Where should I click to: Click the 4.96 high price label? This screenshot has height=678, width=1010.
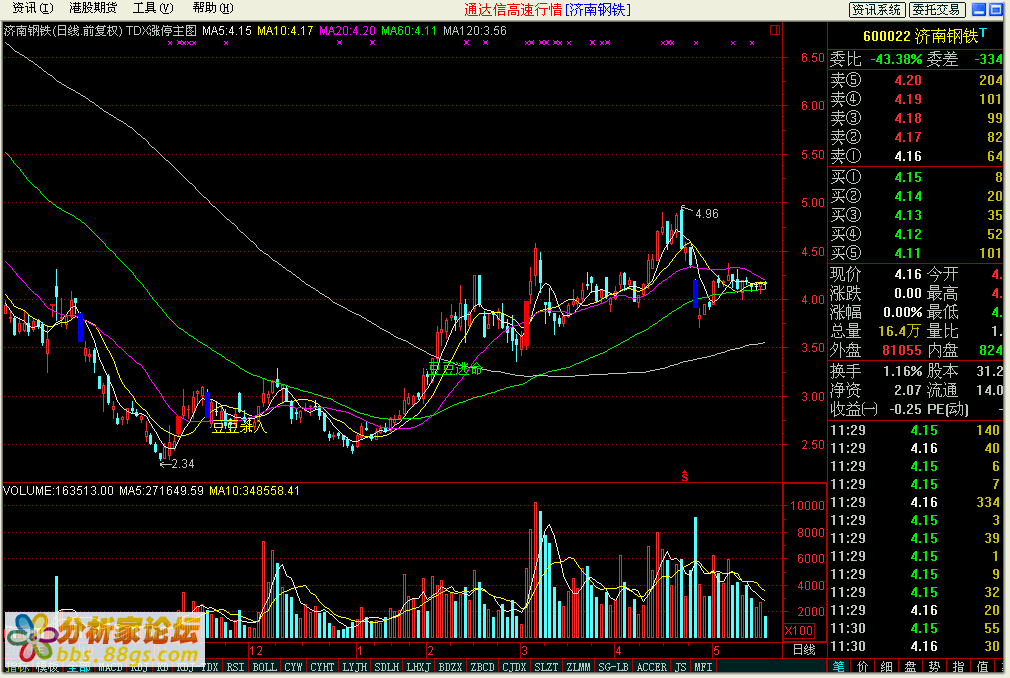coord(707,214)
